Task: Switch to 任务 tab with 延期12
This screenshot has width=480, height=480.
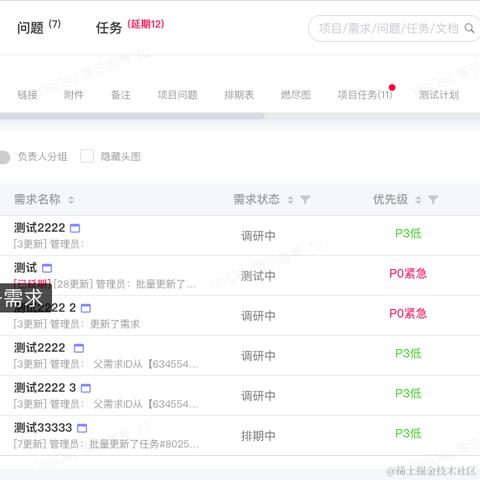Action: [130, 27]
